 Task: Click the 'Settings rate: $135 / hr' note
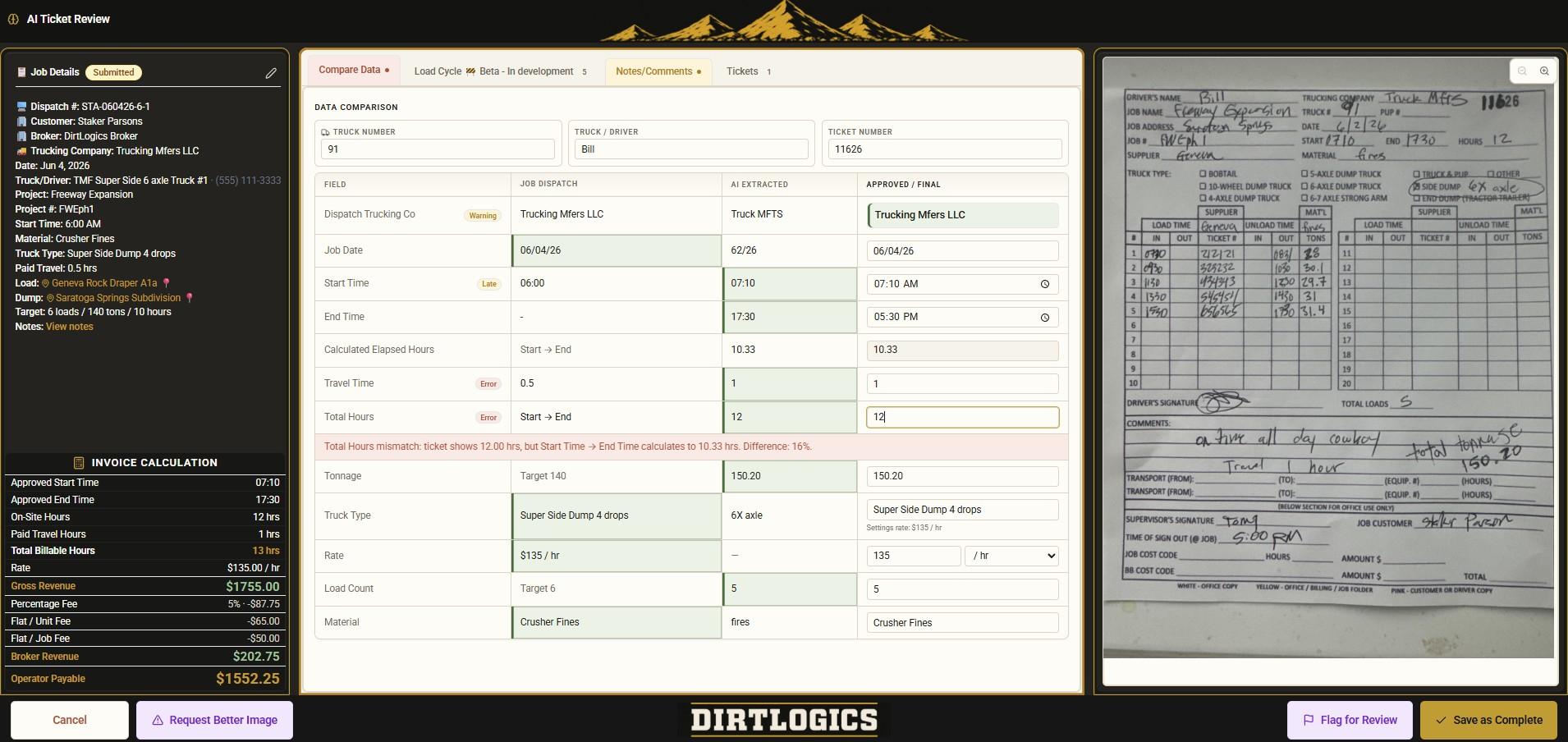[x=904, y=528]
